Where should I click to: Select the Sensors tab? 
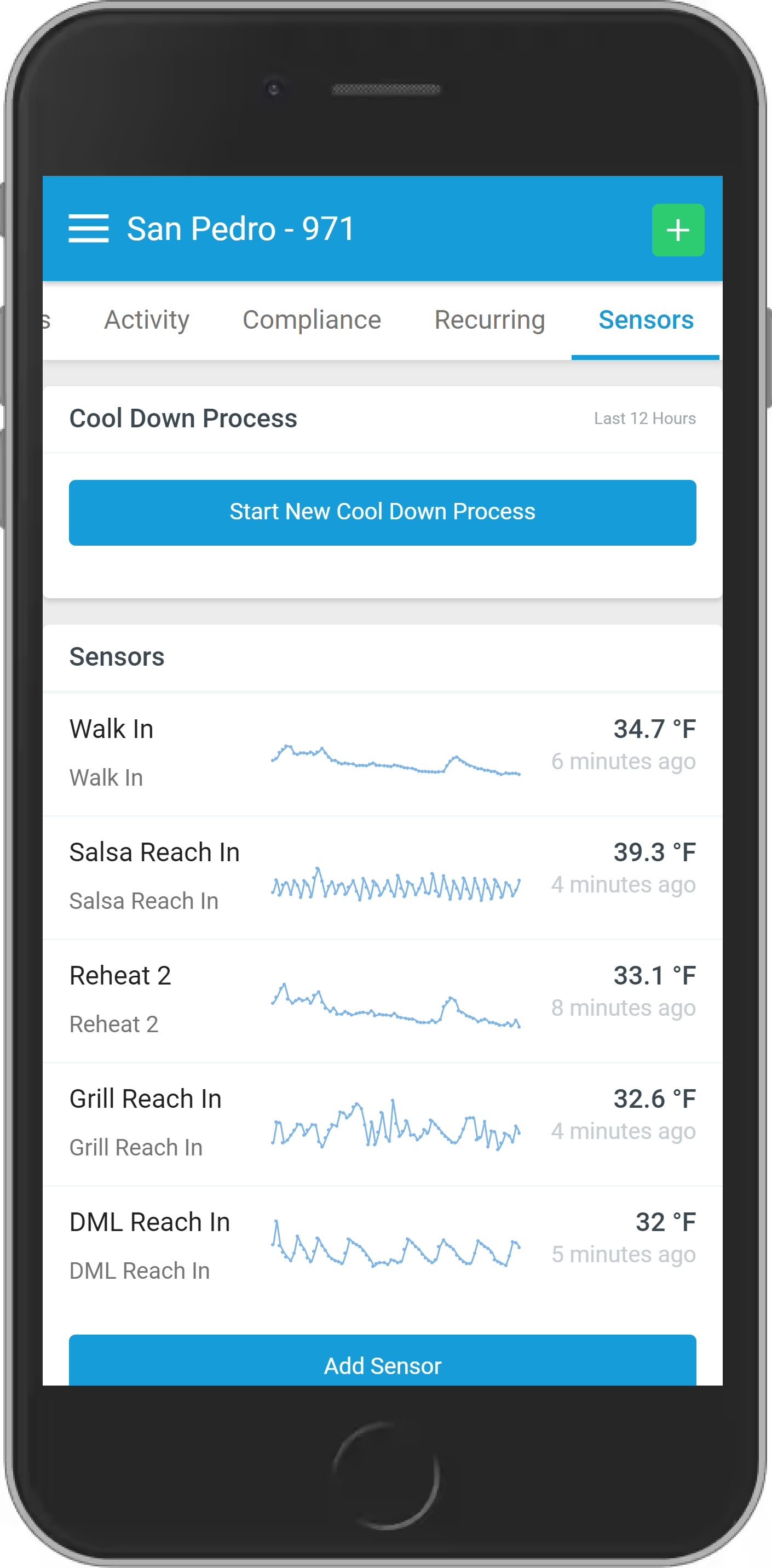[646, 319]
